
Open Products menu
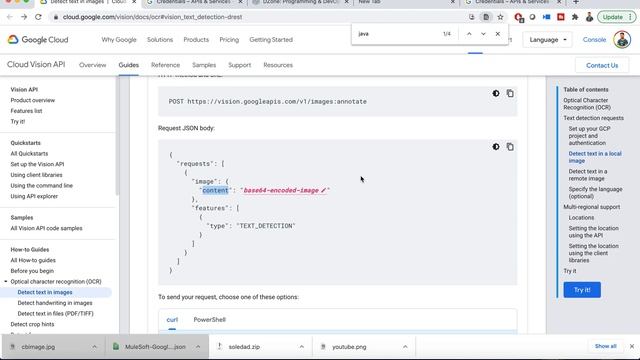pyautogui.click(x=196, y=40)
